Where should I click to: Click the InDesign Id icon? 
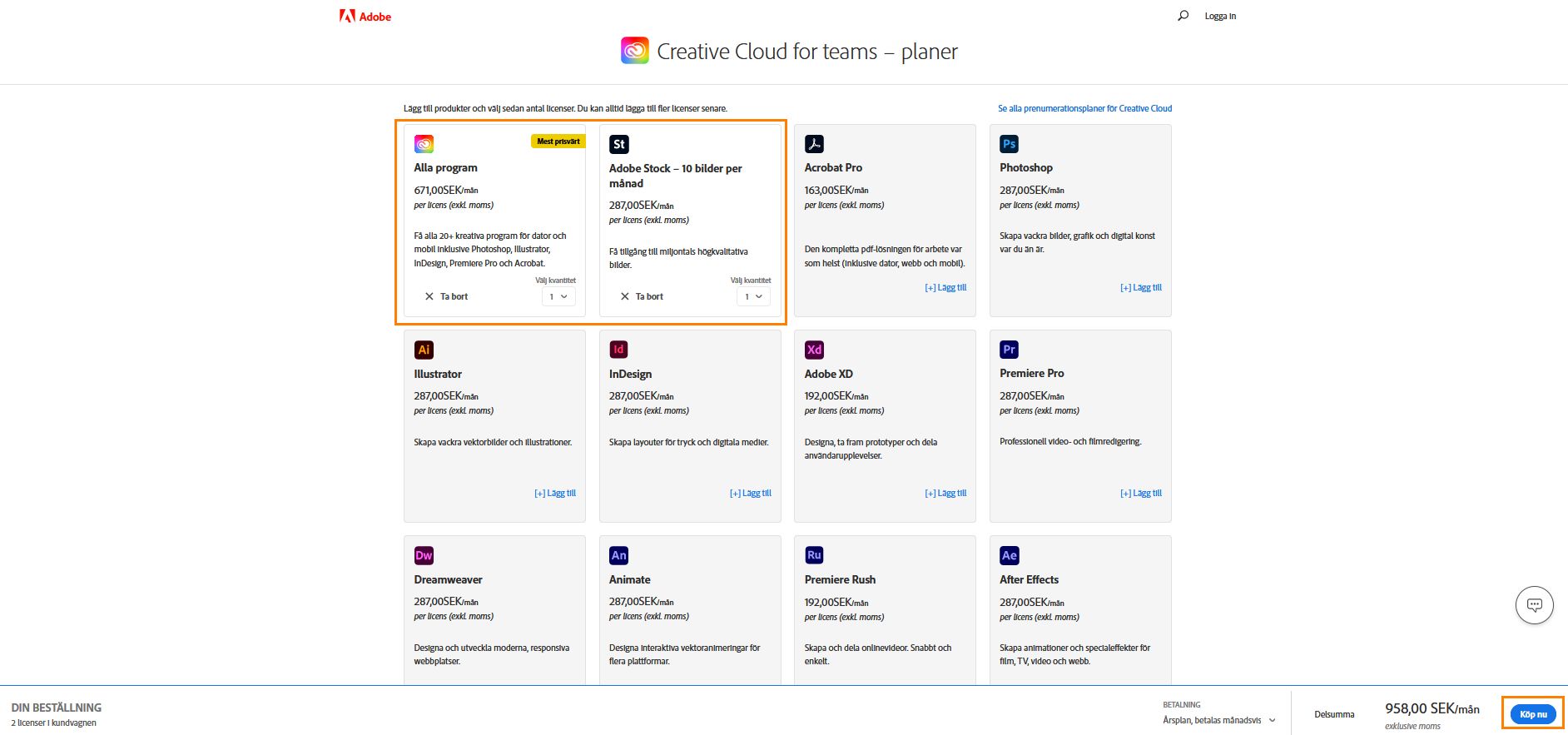tap(618, 350)
